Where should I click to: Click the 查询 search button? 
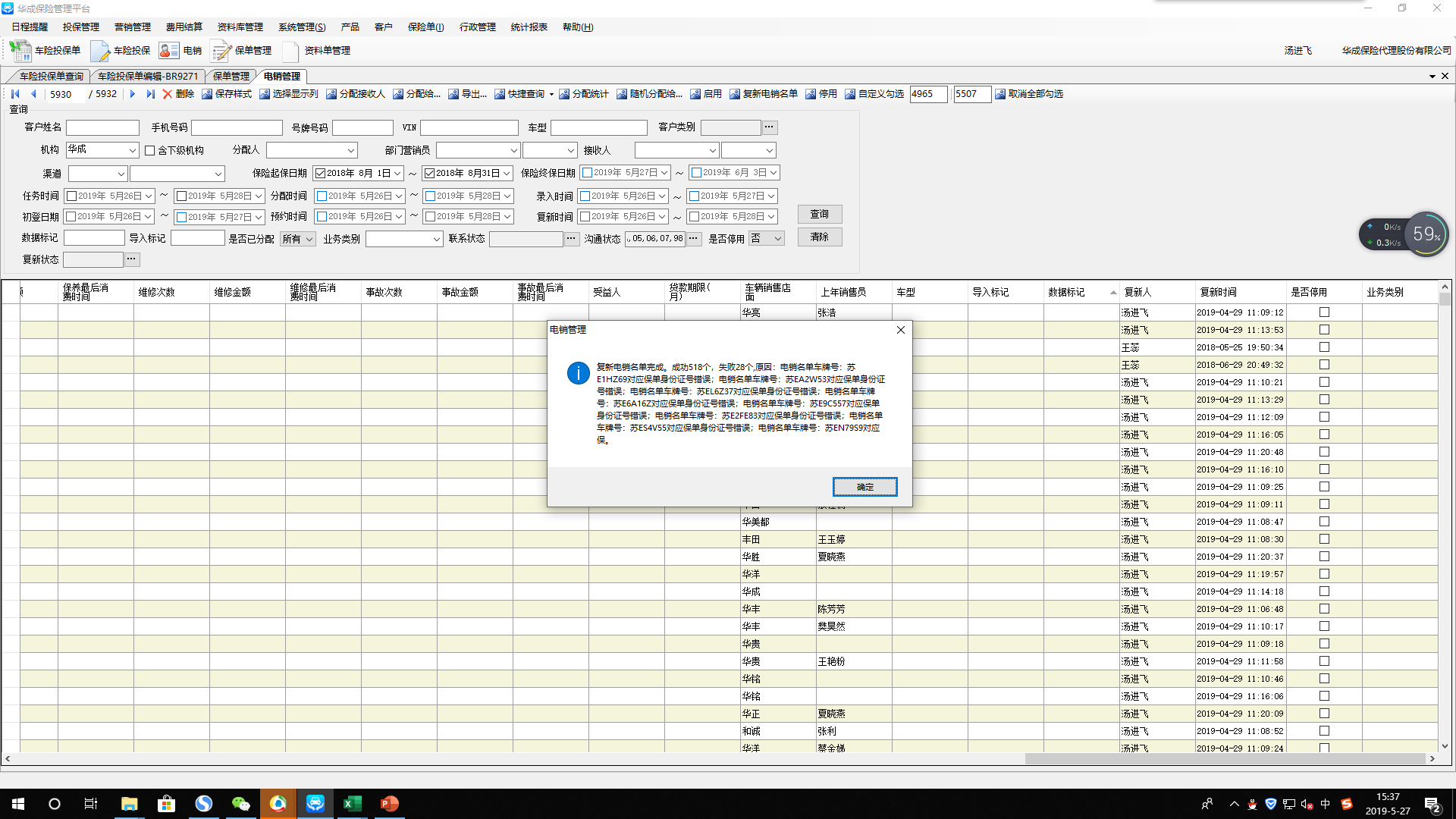pyautogui.click(x=819, y=215)
